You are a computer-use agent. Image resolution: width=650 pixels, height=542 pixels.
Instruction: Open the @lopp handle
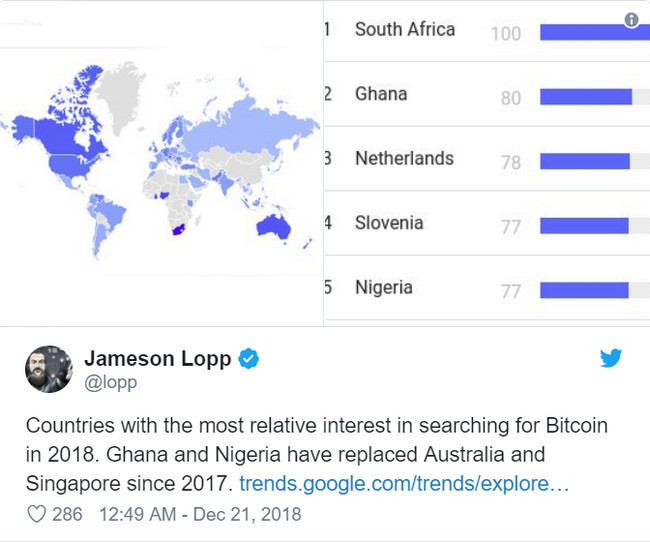coord(110,383)
